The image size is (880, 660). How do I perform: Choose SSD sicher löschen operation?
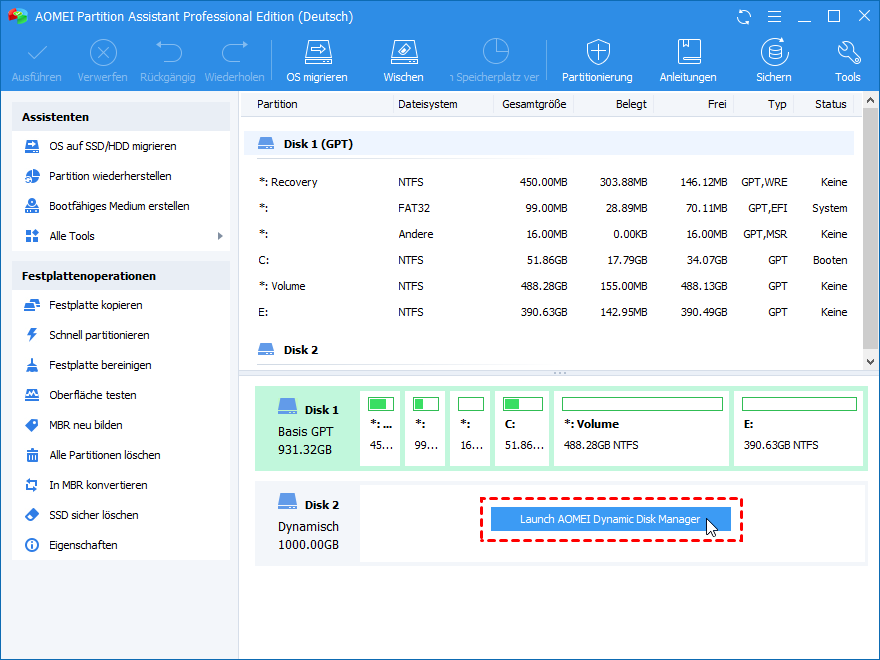pyautogui.click(x=93, y=515)
